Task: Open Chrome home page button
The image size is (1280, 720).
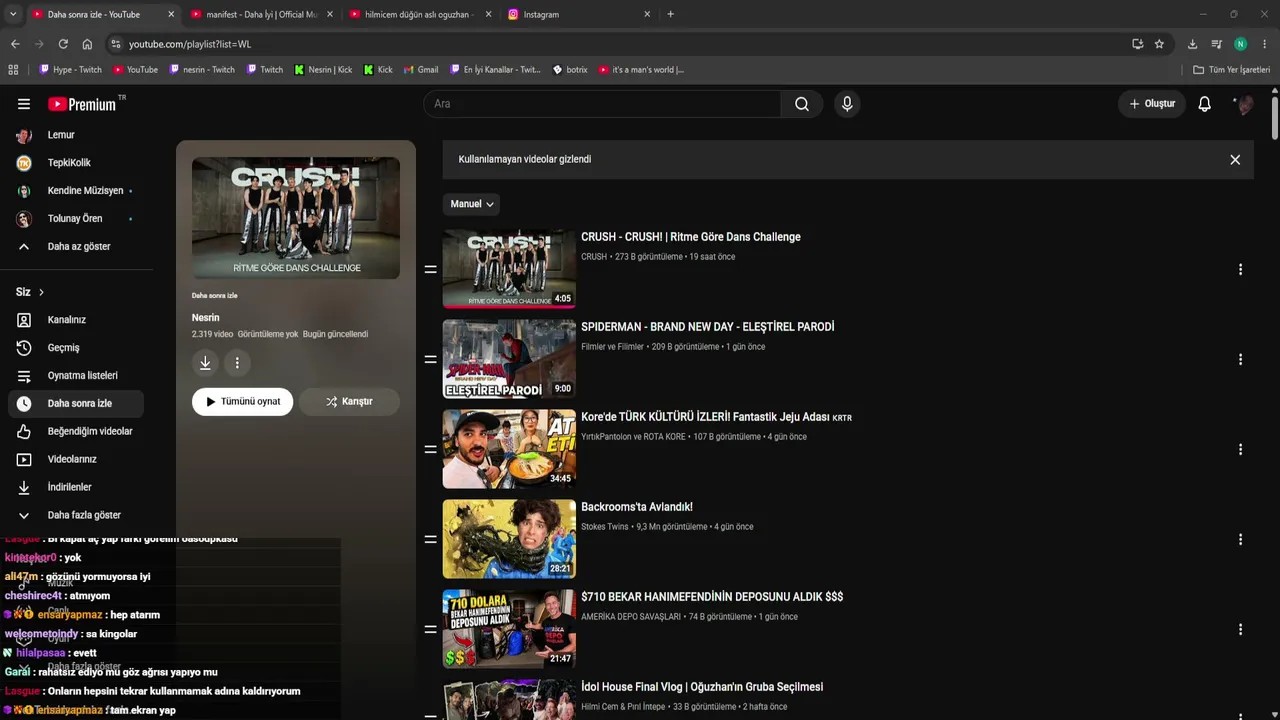Action: click(x=87, y=44)
